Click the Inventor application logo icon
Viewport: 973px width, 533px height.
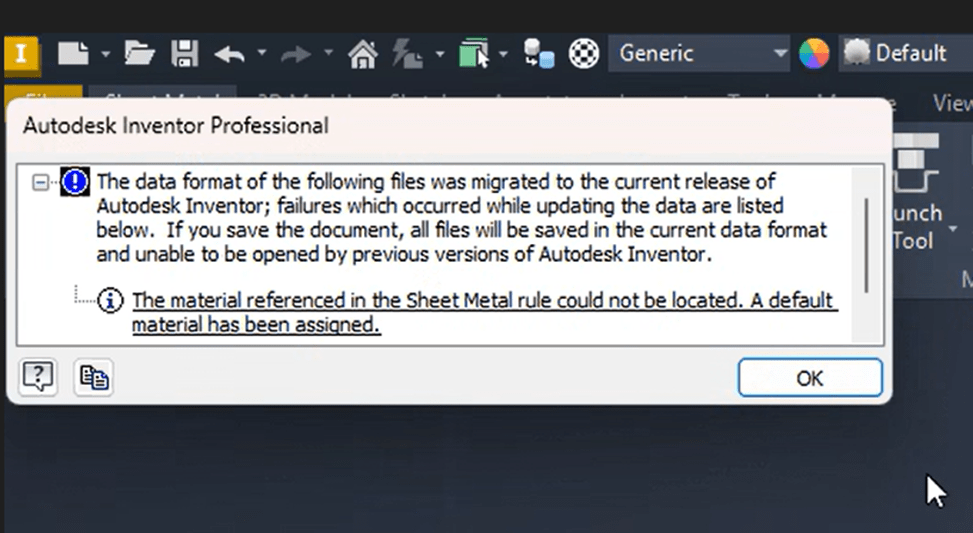pyautogui.click(x=19, y=54)
